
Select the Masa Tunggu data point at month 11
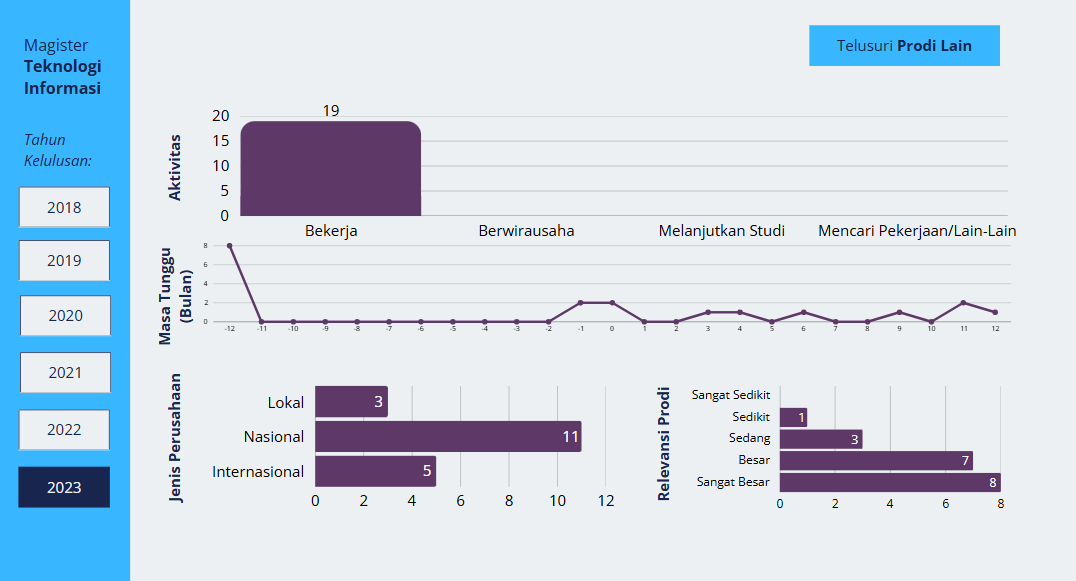click(963, 303)
